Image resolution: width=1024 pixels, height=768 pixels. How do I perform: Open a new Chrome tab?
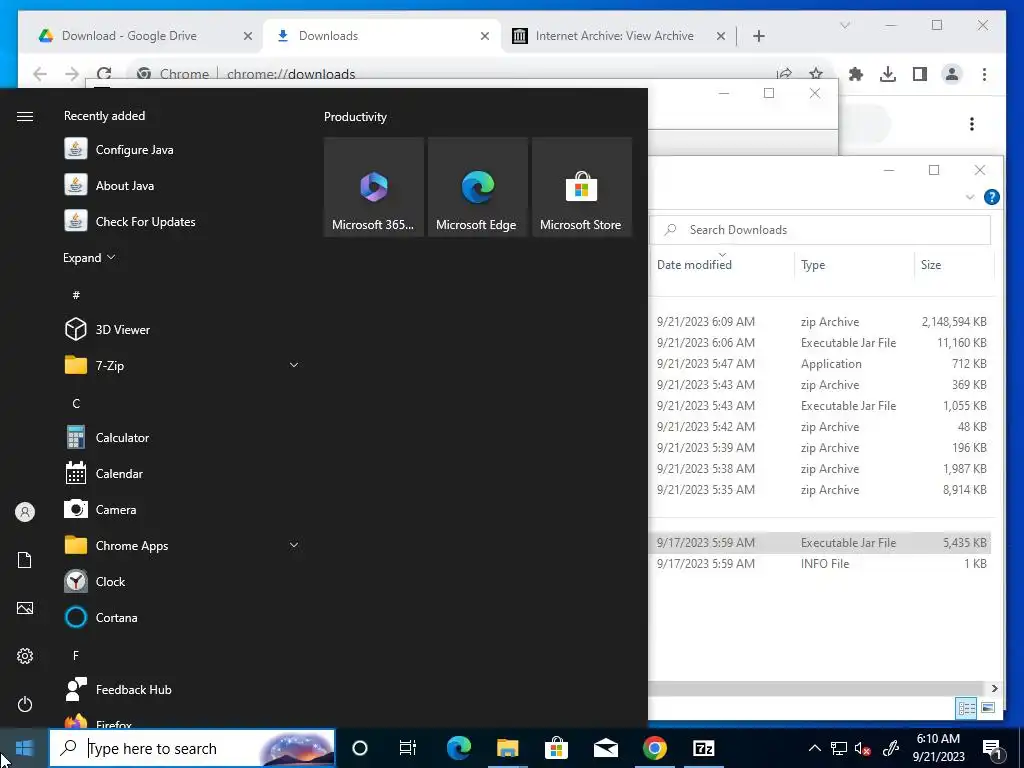[x=758, y=36]
